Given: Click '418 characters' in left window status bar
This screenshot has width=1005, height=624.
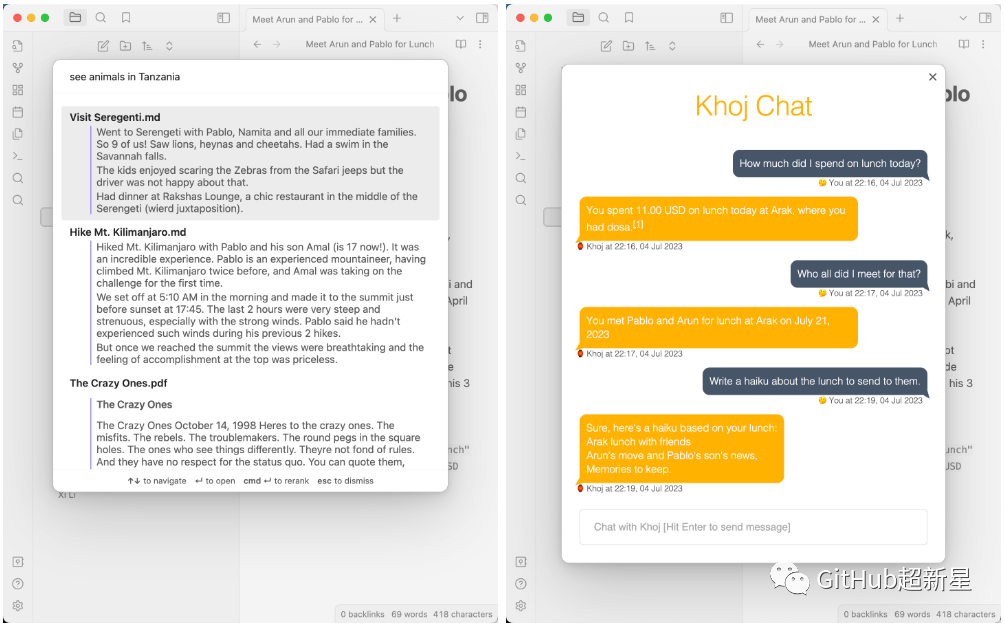Looking at the screenshot, I should [x=462, y=614].
